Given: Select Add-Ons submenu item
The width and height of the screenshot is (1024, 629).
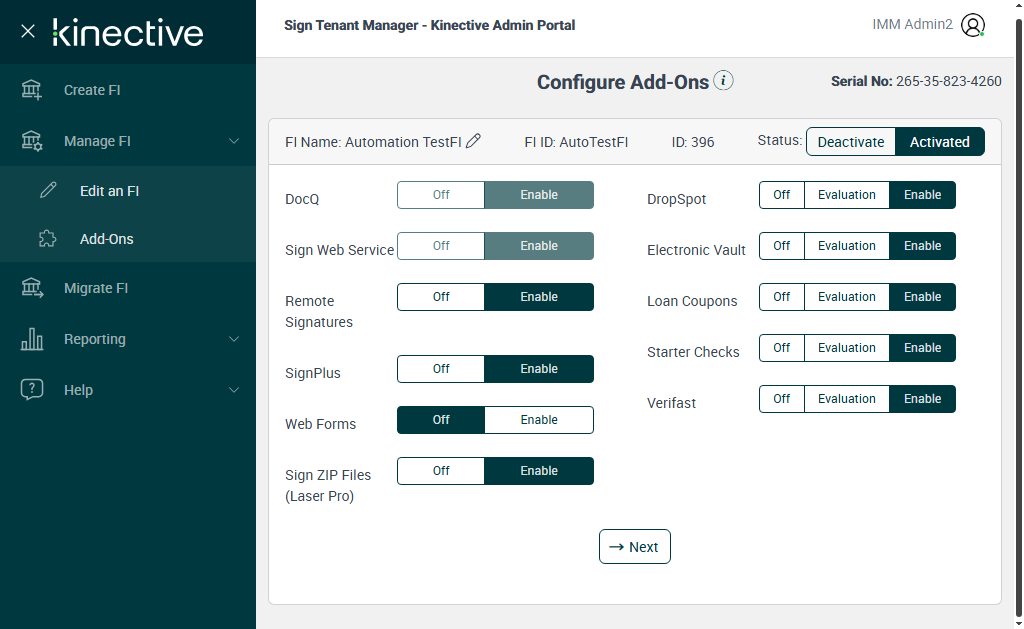Looking at the screenshot, I should point(128,239).
